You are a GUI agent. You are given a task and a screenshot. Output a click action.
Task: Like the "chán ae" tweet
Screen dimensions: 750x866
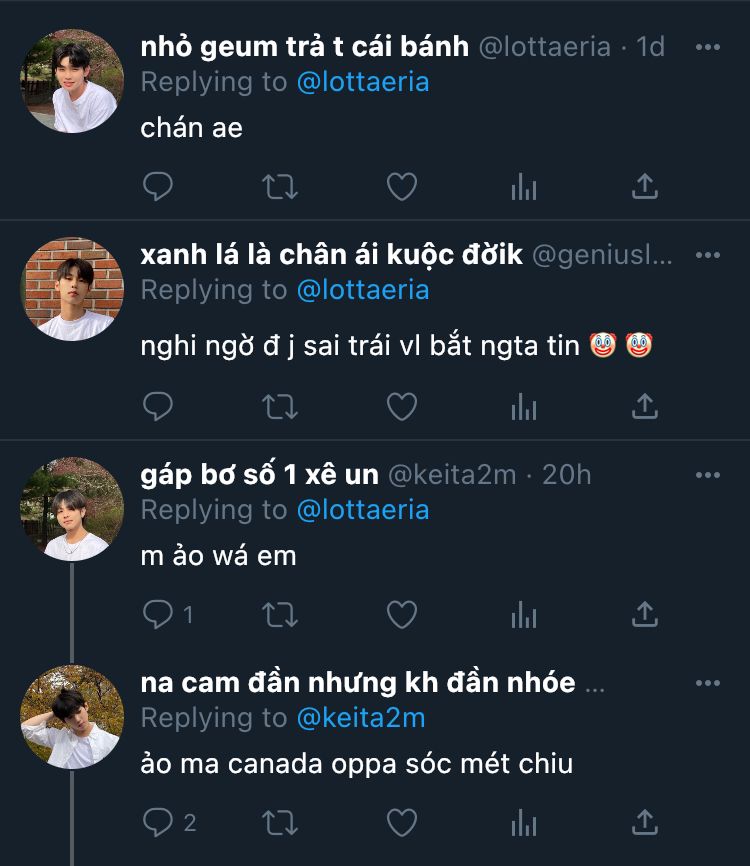401,186
